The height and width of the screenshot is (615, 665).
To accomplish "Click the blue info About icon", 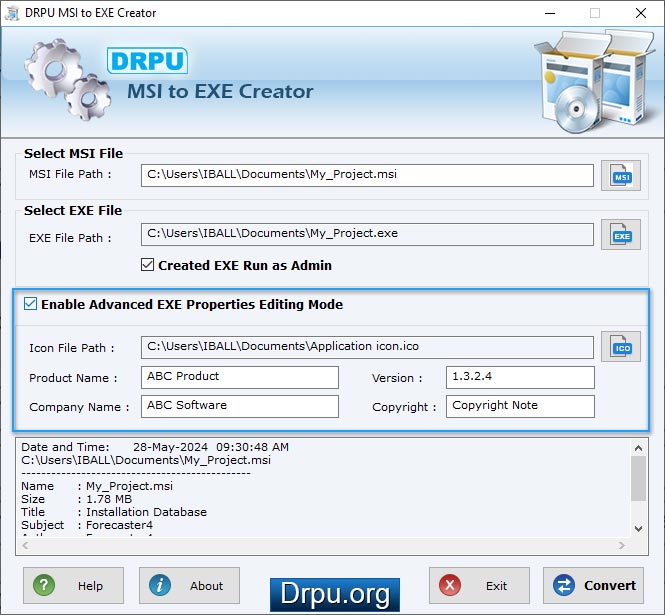I will (160, 585).
